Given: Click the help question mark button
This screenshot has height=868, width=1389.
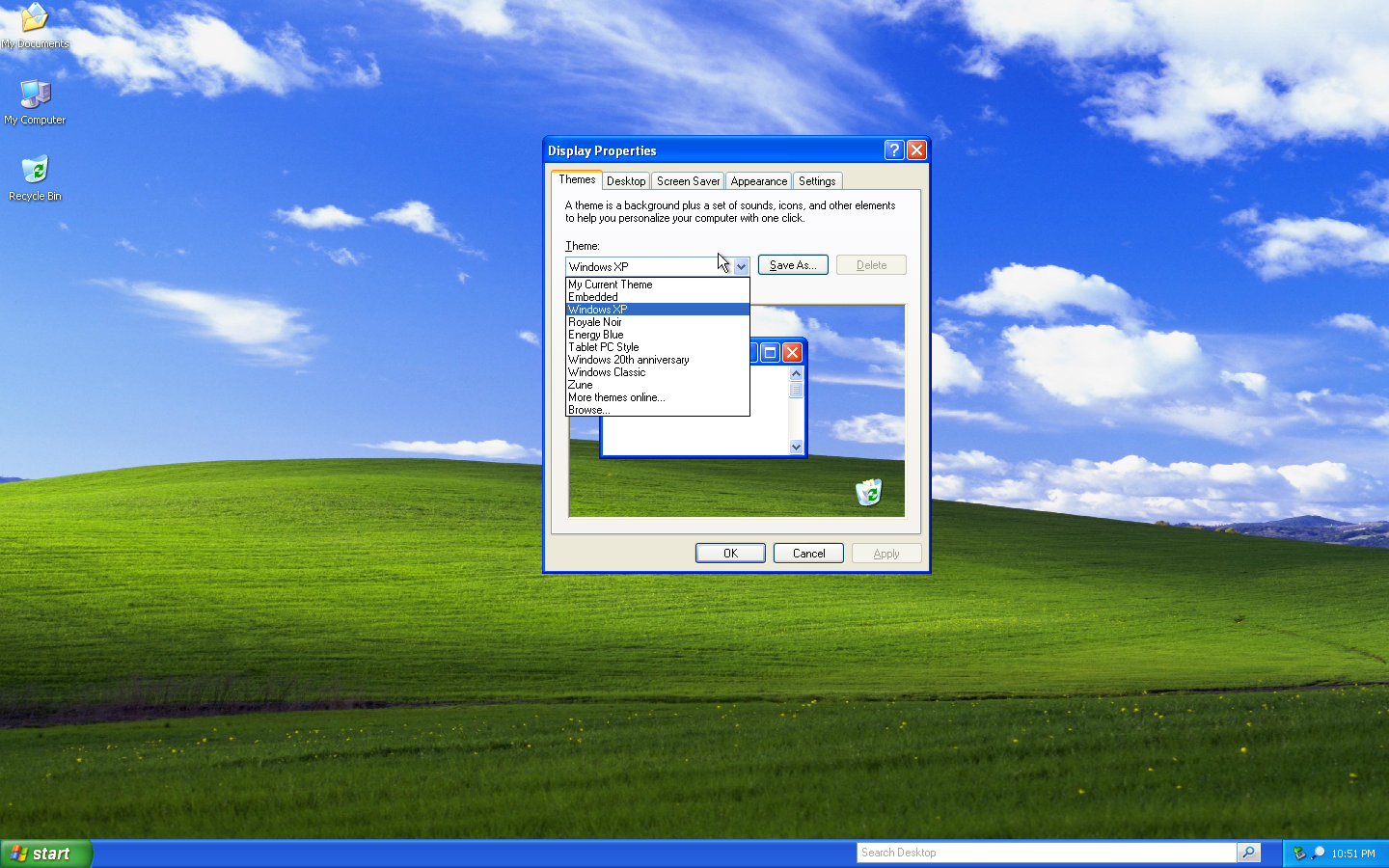Looking at the screenshot, I should [x=894, y=149].
